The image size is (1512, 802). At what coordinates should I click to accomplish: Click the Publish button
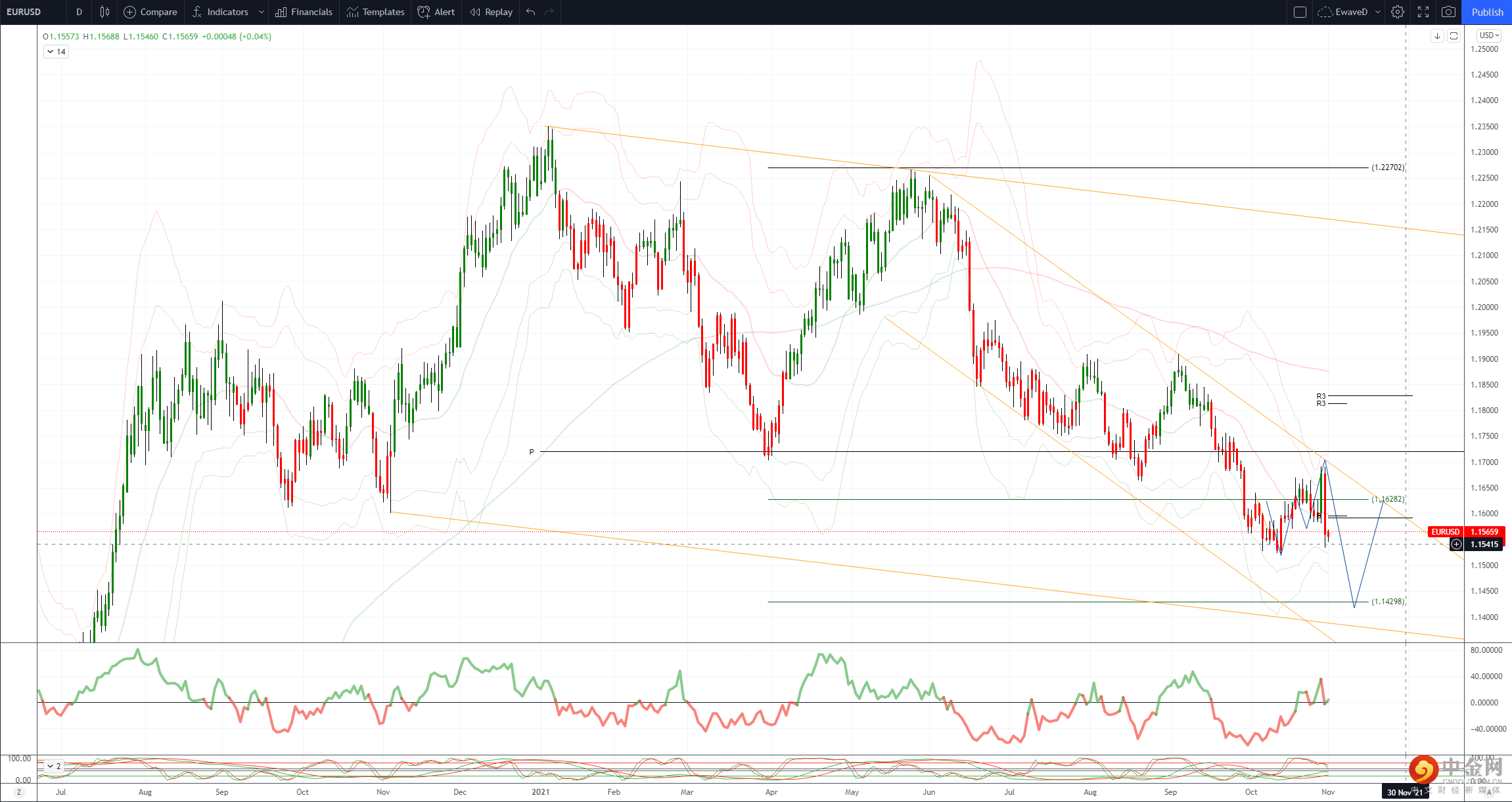[1487, 12]
